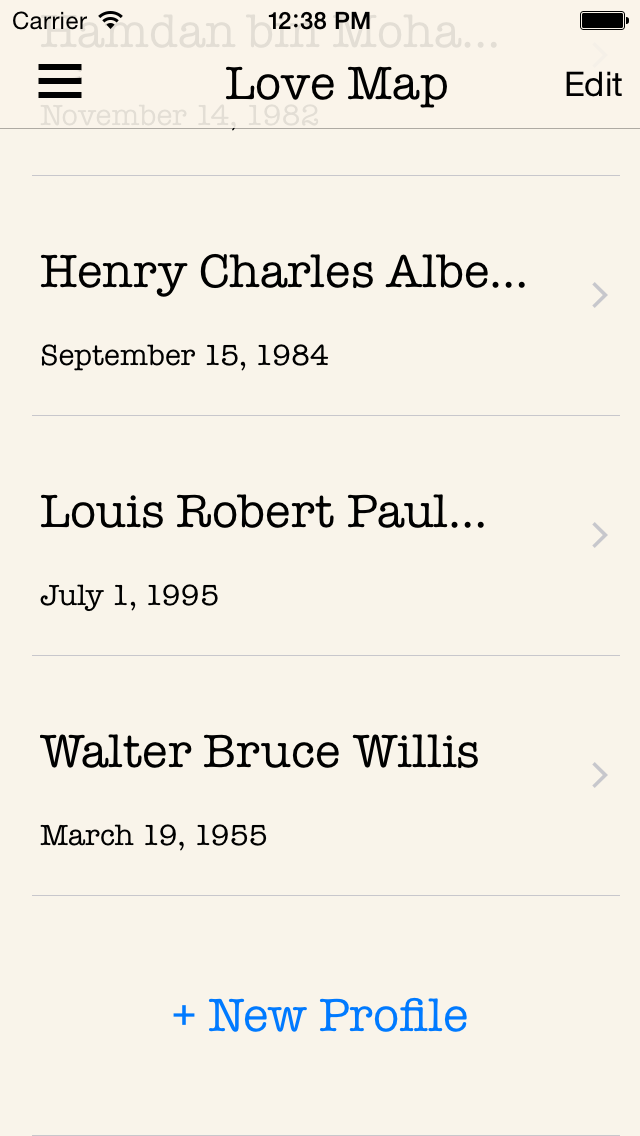Tap the September 15, 1984 date
Viewport: 640px width, 1136px height.
[x=184, y=356]
